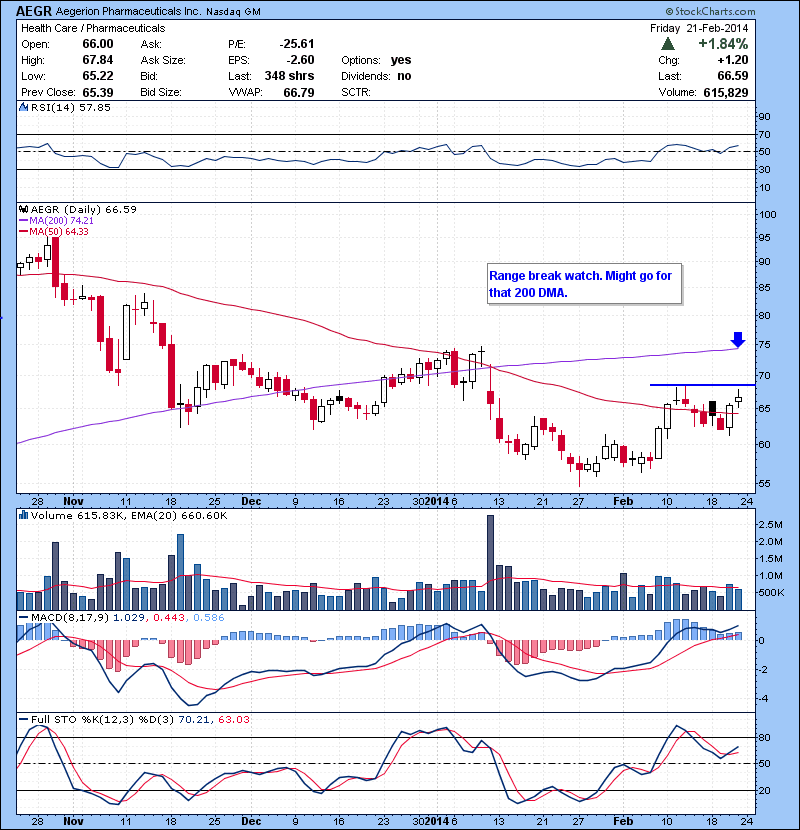Click the tallest volume spike bar near Jan 13
This screenshot has height=830, width=800.
click(490, 562)
